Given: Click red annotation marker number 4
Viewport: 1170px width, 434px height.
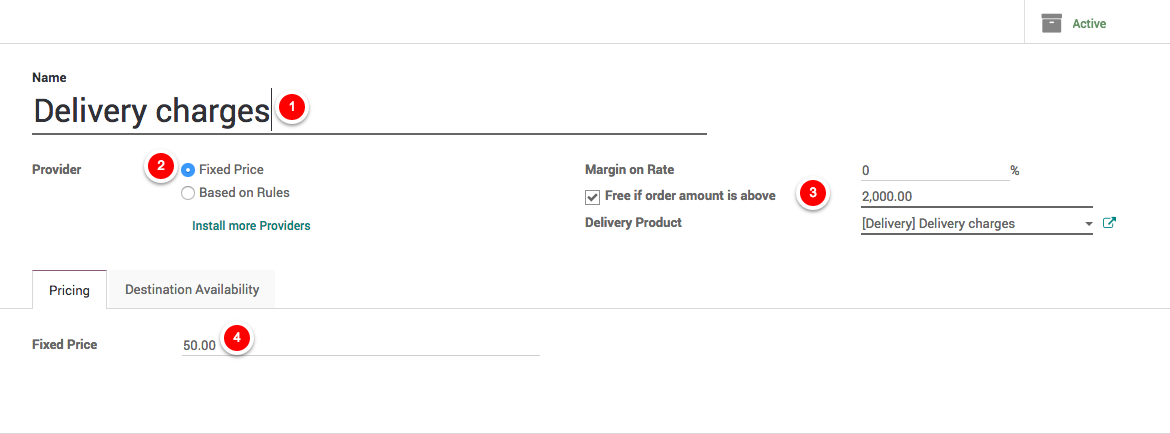Looking at the screenshot, I should (x=236, y=339).
